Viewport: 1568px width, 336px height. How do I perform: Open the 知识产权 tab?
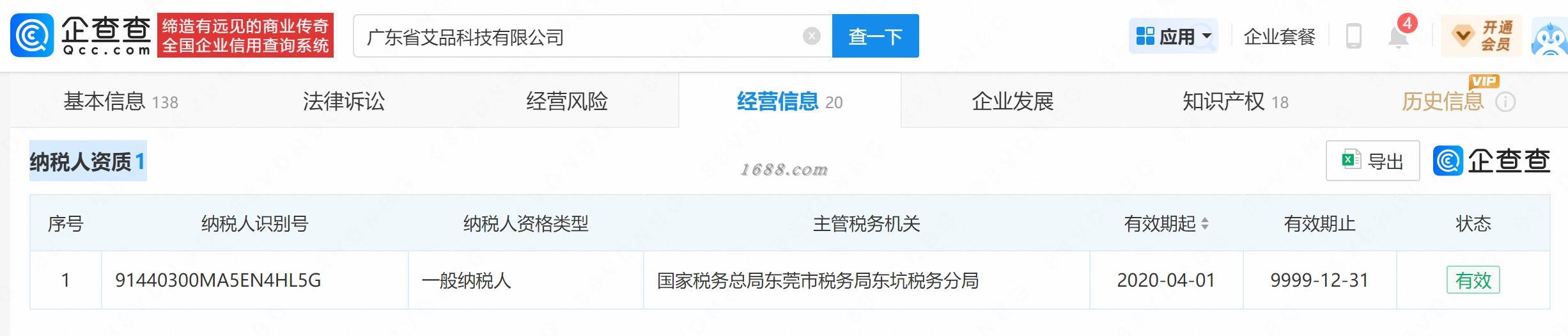[x=1236, y=101]
